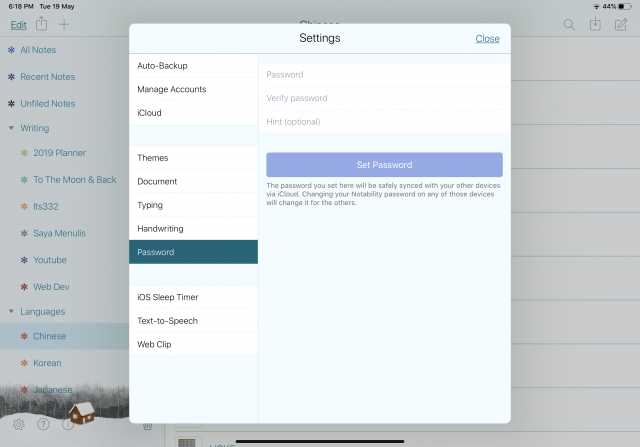Focus the Password input field
This screenshot has width=640, height=447.
tap(384, 75)
